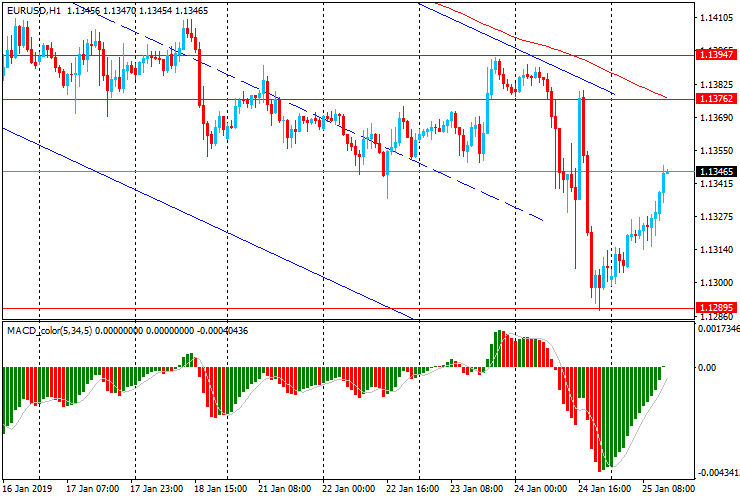Click the 1.13140 price axis value
Image resolution: width=740 pixels, height=500 pixels.
[717, 250]
